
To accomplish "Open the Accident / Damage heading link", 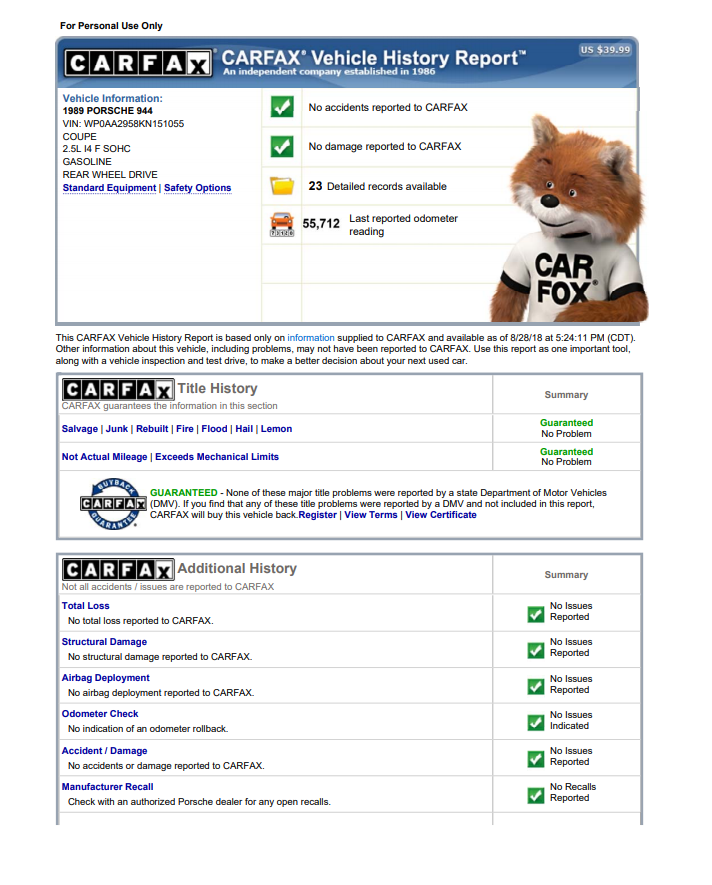I will (x=104, y=751).
